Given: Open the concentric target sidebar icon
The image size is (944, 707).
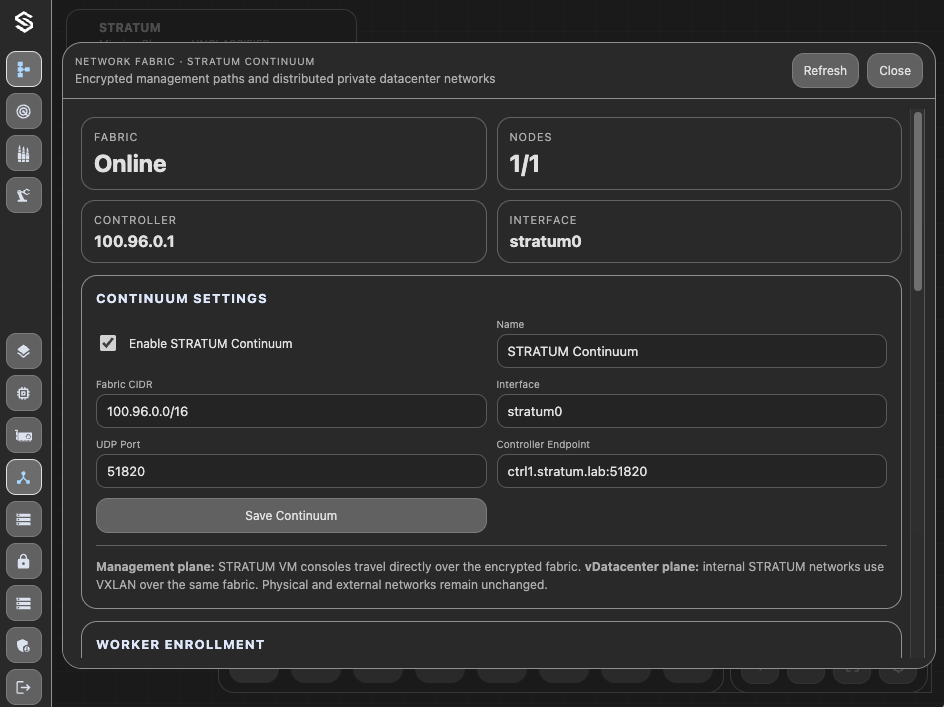Looking at the screenshot, I should pos(23,111).
